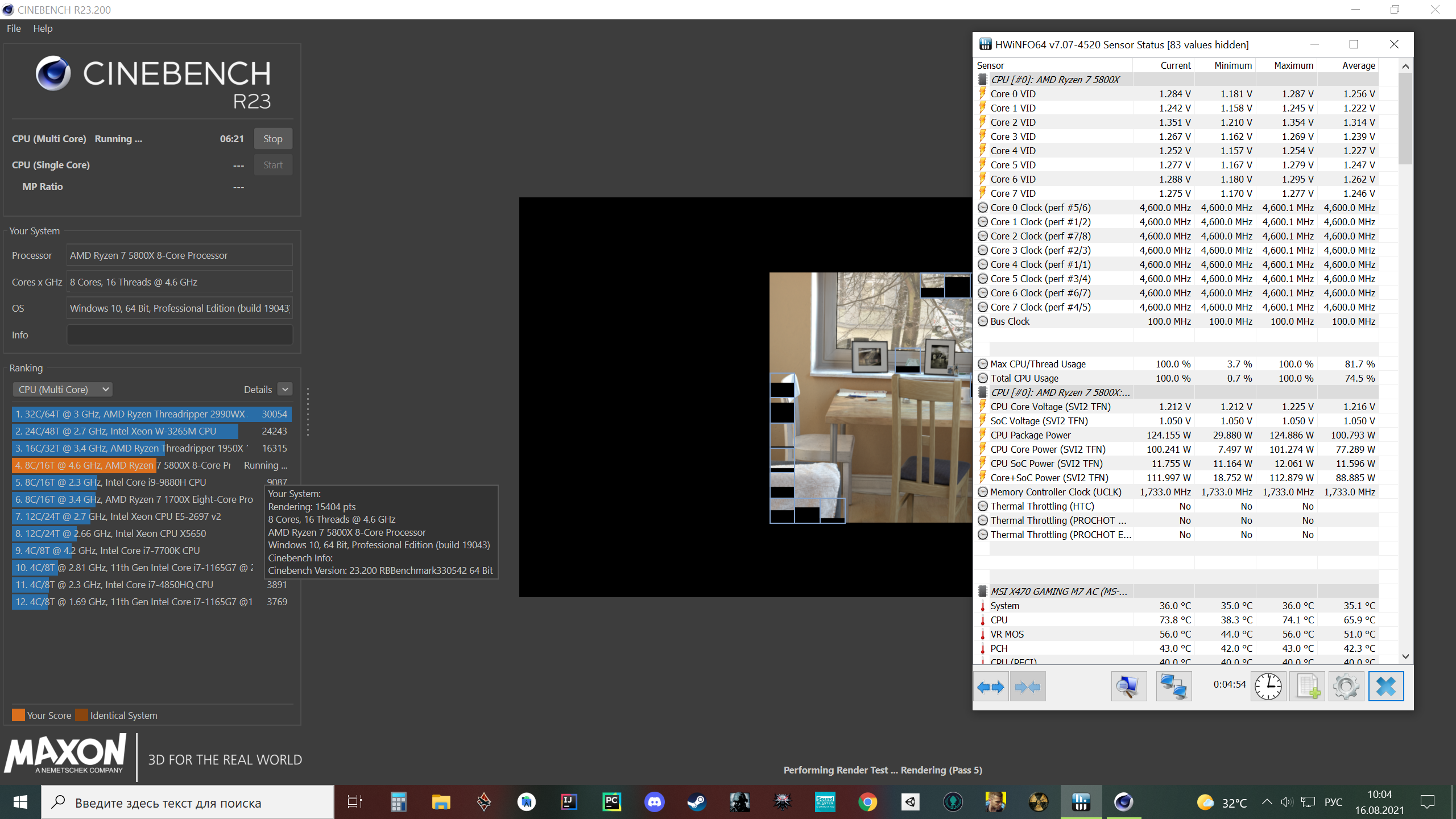The width and height of the screenshot is (1456, 819).
Task: Stop the running multi core test
Action: 272,139
